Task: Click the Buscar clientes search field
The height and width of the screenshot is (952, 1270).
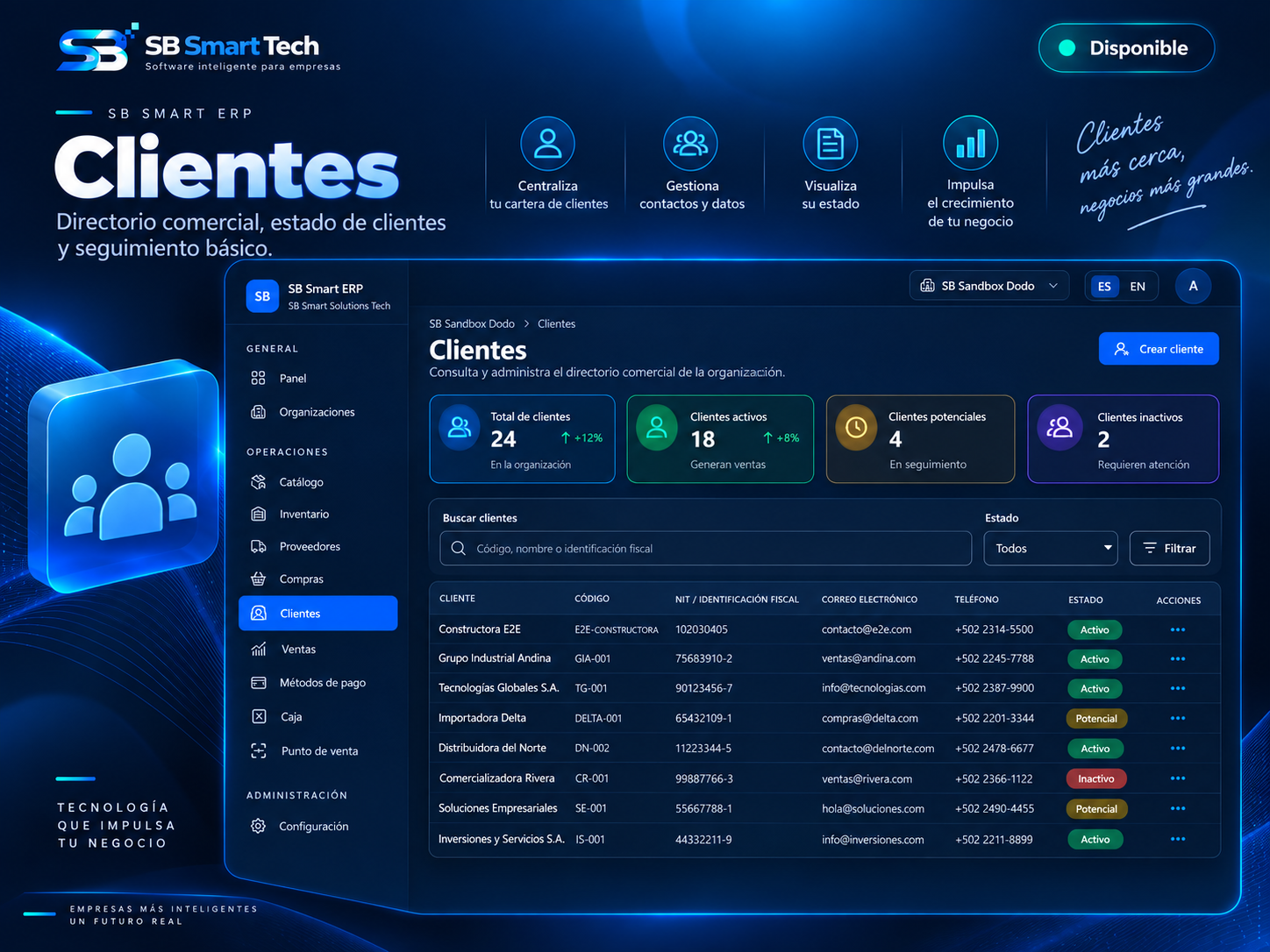Action: tap(706, 548)
